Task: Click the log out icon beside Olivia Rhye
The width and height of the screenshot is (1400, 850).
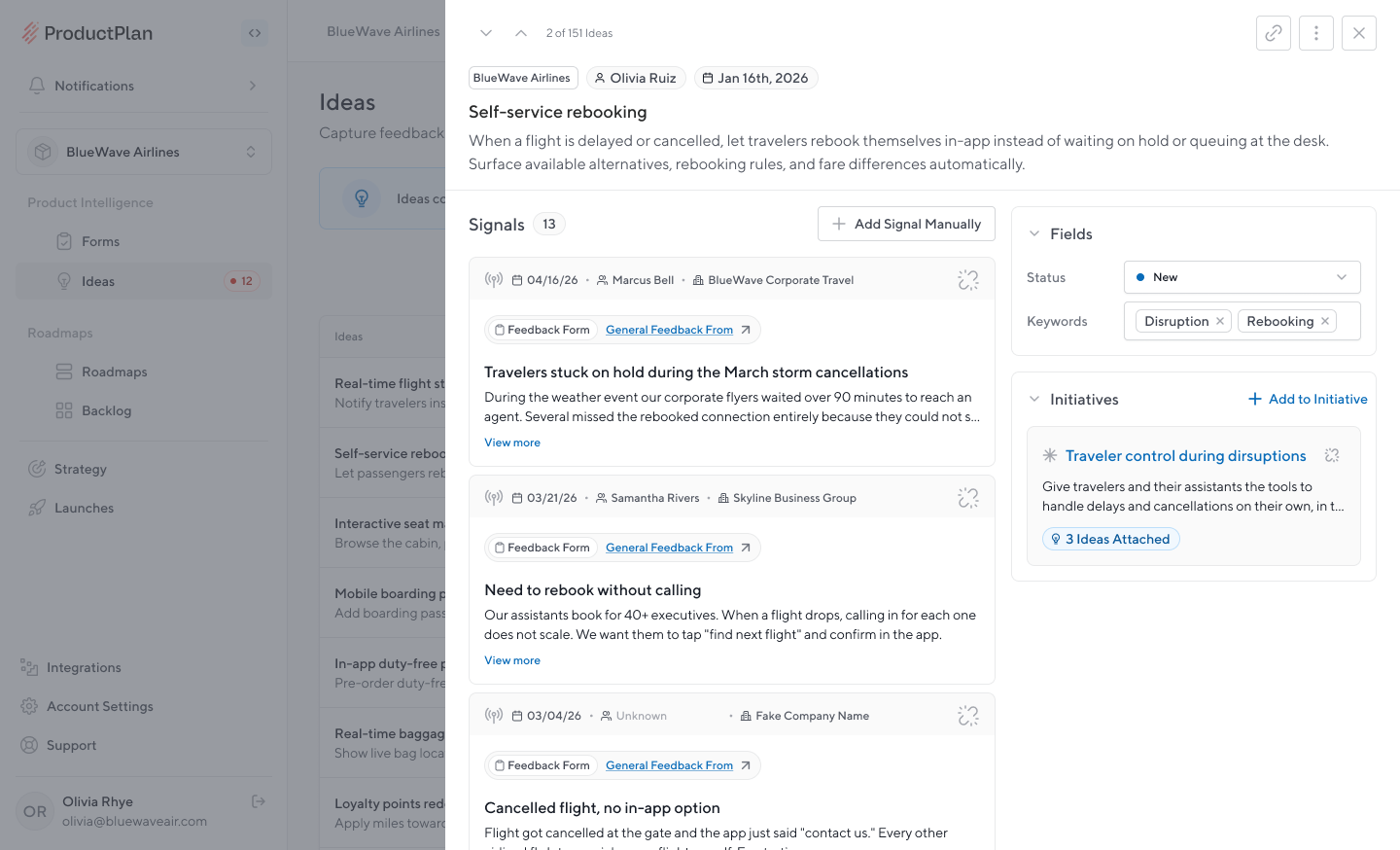Action: coord(259,801)
